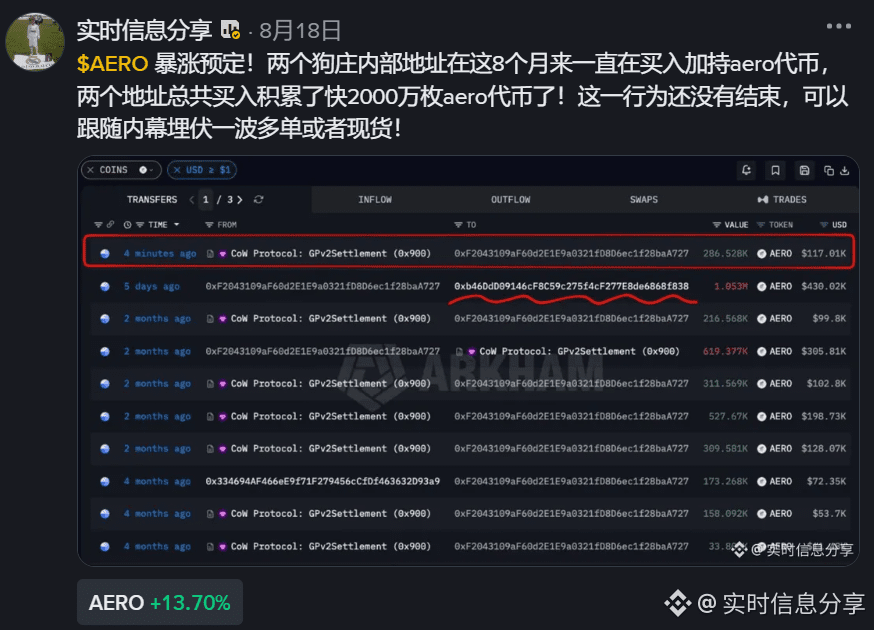Click the save floppy-disk icon
The image size is (874, 630).
(x=804, y=171)
